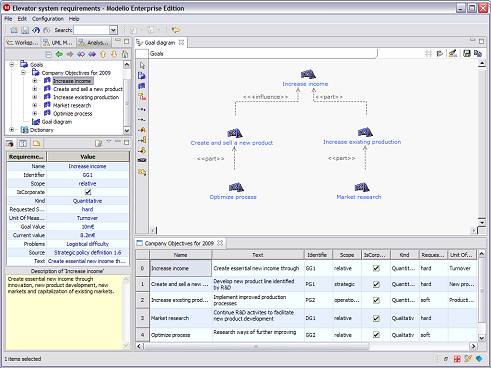Click the Create and sell a new product node icon
491x368 pixels.
tap(235, 133)
